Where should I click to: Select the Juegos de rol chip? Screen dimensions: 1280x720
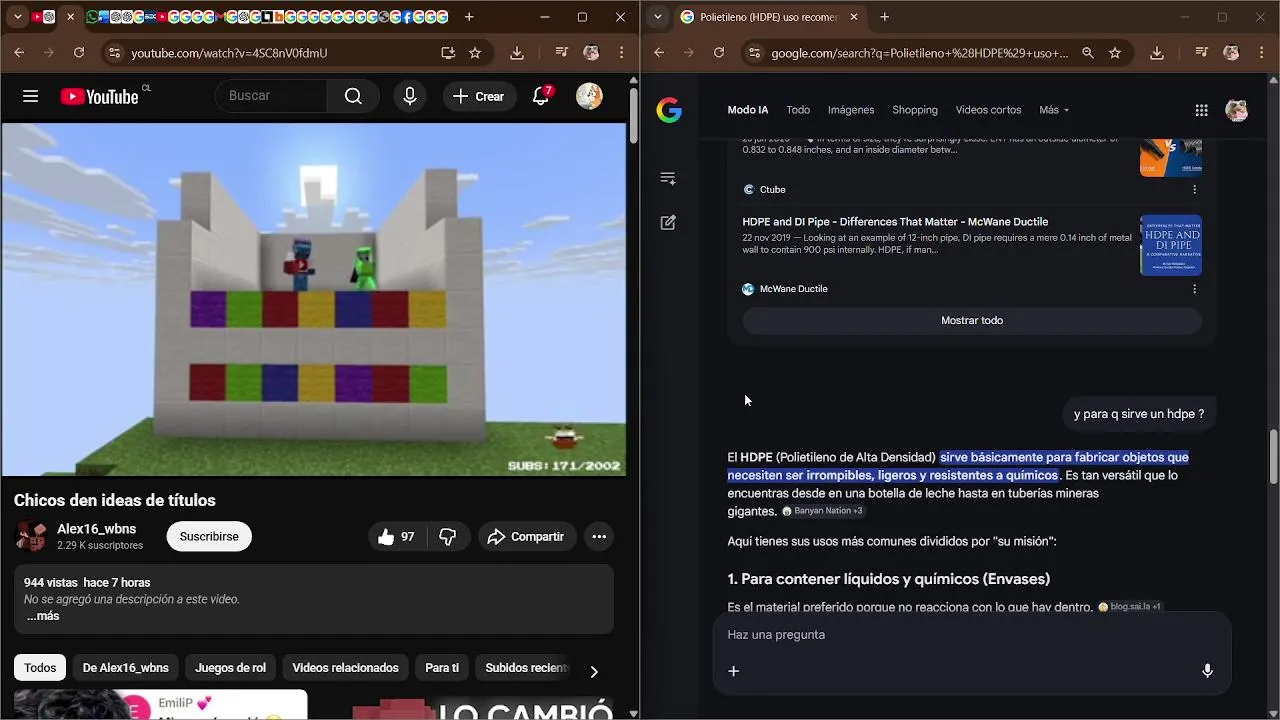(230, 668)
